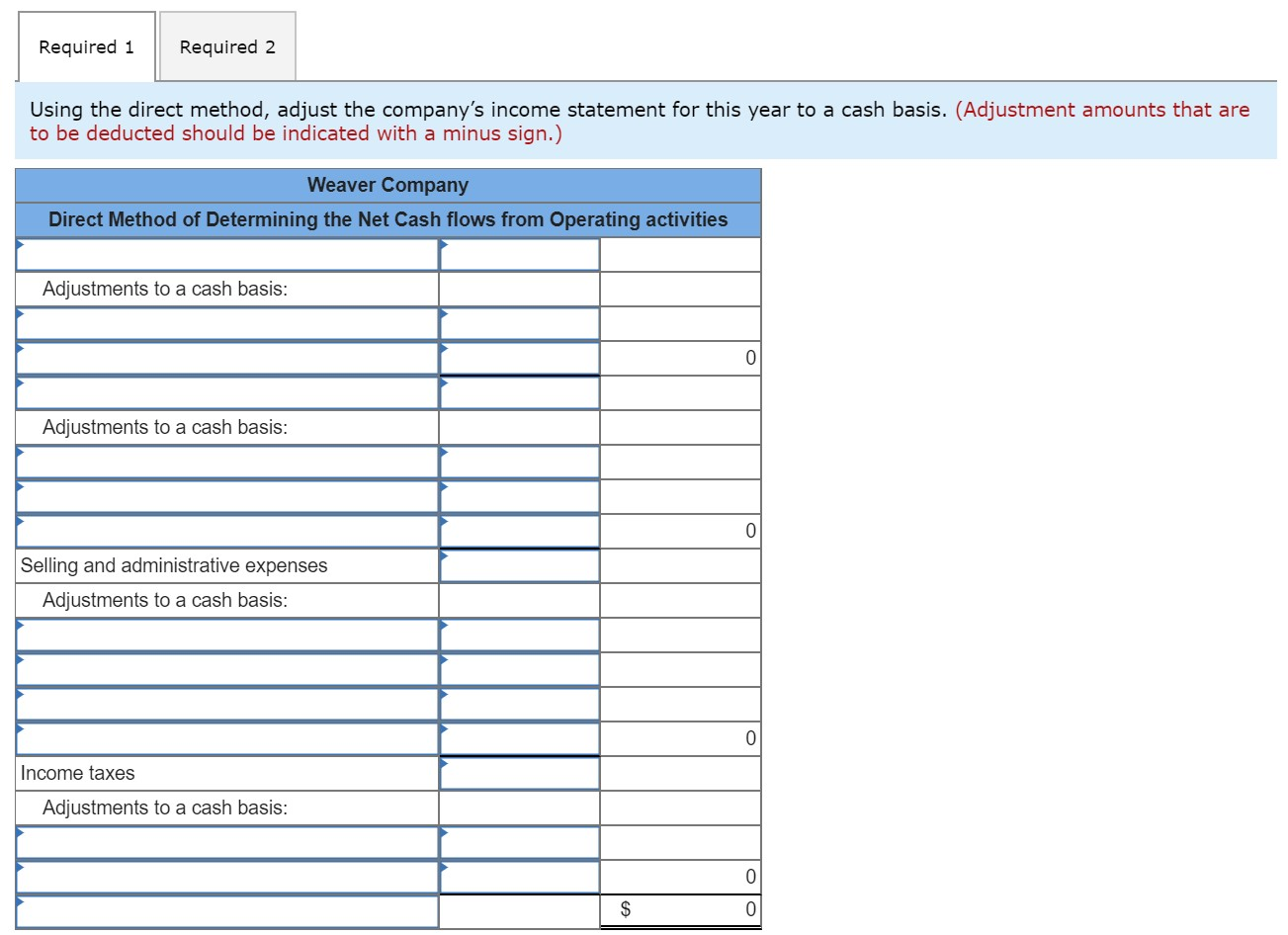This screenshot has height=935, width=1288.
Task: Open the dropdown directly above Selling and administrative expenses
Action: pos(227,532)
